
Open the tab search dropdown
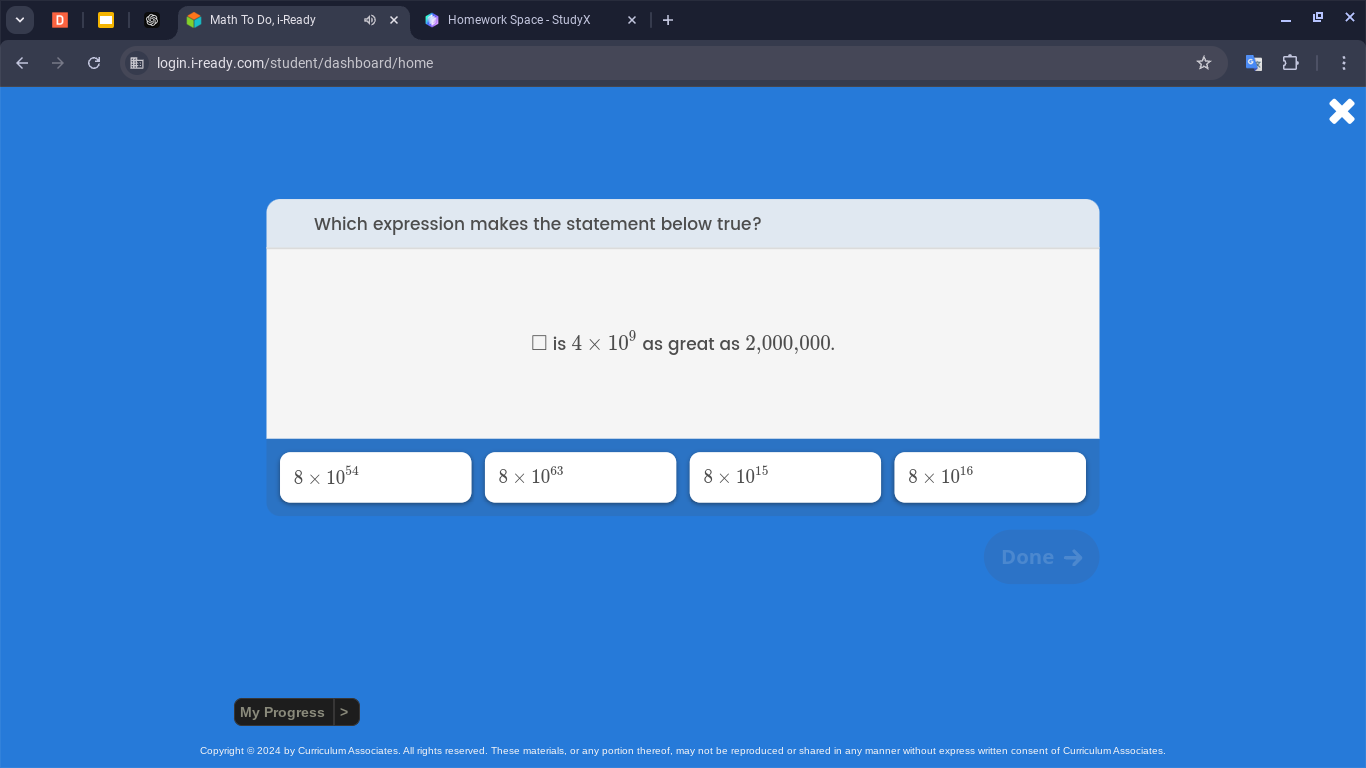click(20, 20)
